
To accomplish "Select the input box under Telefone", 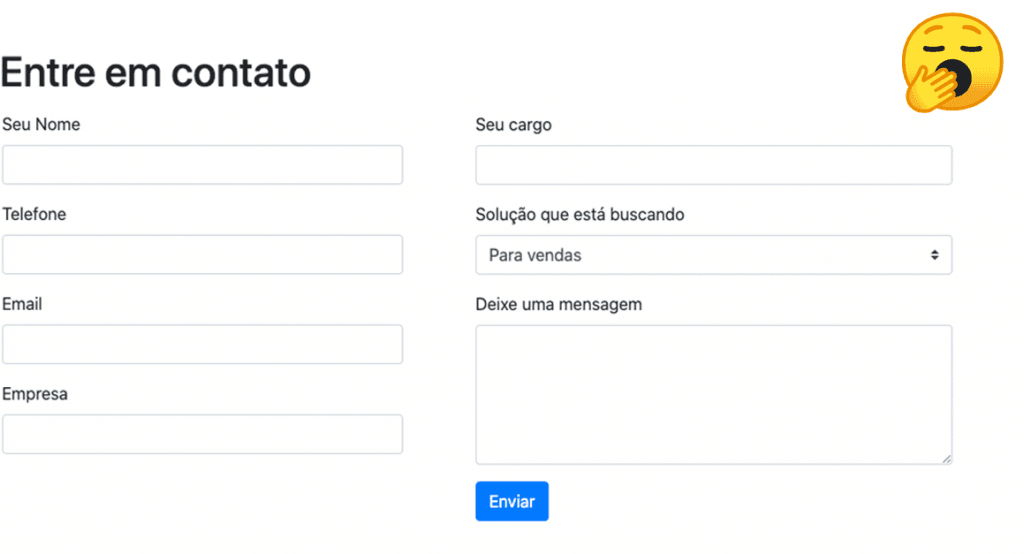I will 202,255.
